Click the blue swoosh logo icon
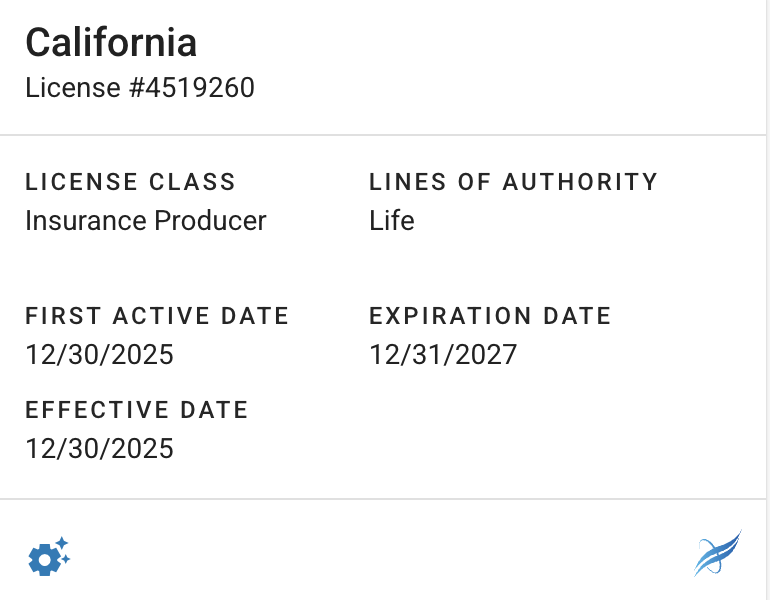The height and width of the screenshot is (600, 770). tap(718, 554)
